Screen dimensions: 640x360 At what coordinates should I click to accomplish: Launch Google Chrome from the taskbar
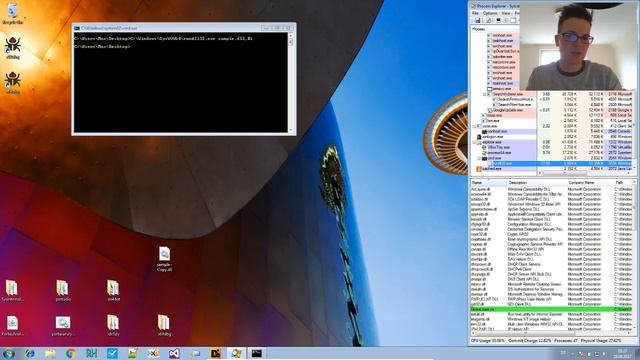[x=71, y=353]
